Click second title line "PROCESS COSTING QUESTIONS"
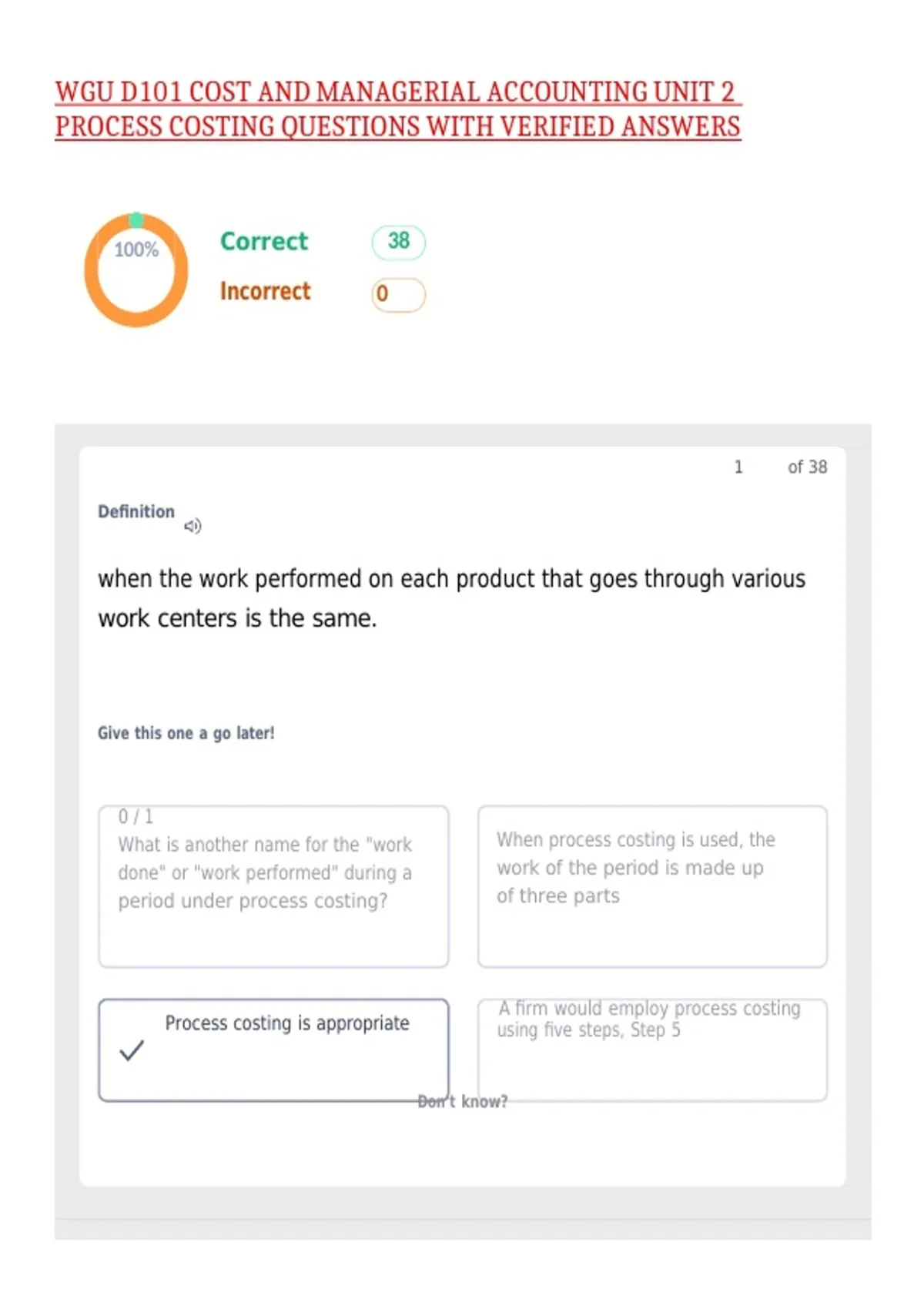Screen dimensions: 924x1309 398,126
